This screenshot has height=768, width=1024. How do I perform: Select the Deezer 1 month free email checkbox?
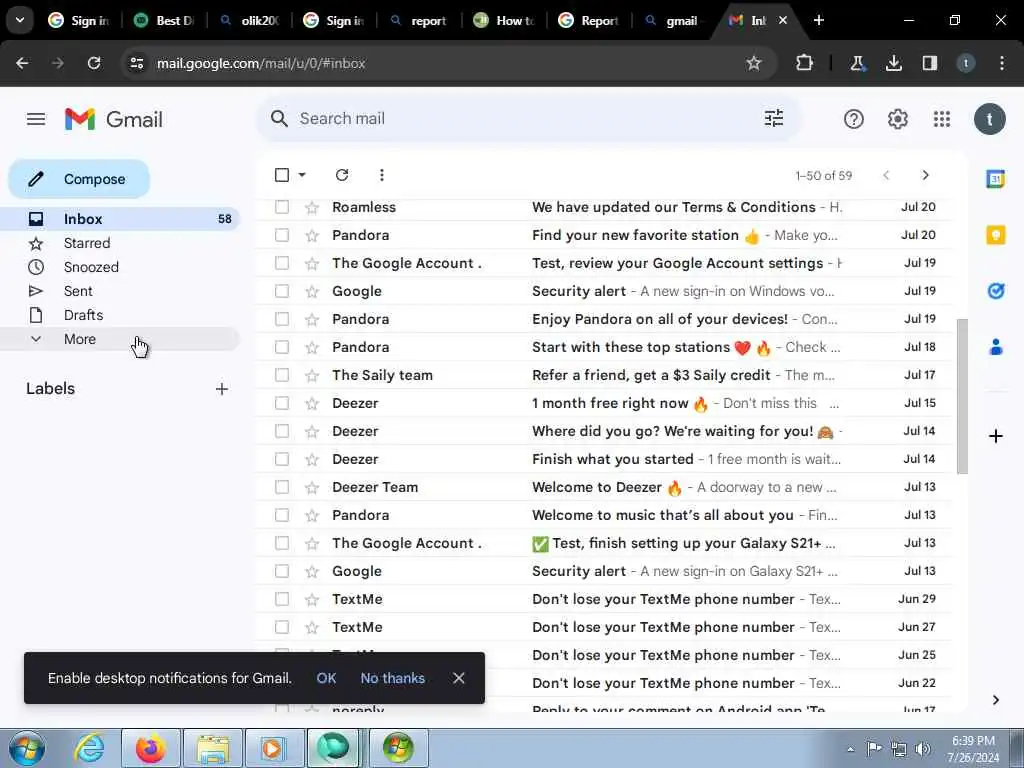[x=282, y=403]
